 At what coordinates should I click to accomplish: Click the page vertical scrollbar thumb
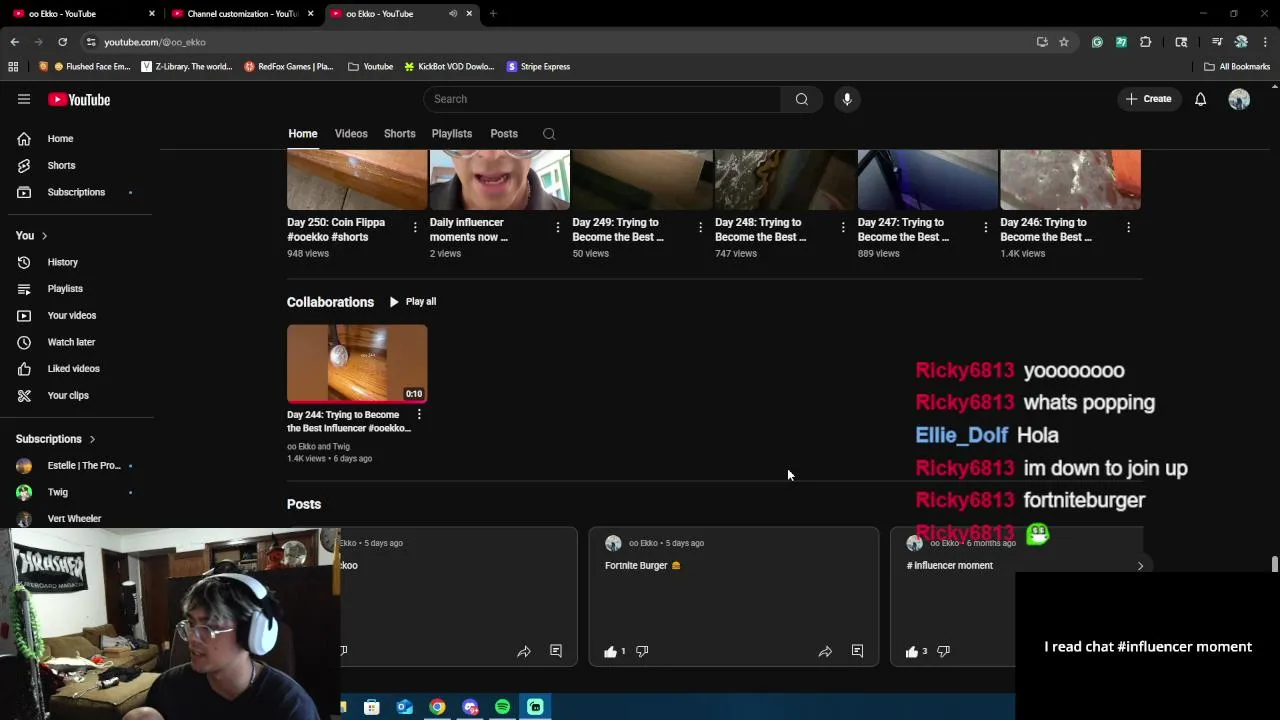coord(1274,565)
